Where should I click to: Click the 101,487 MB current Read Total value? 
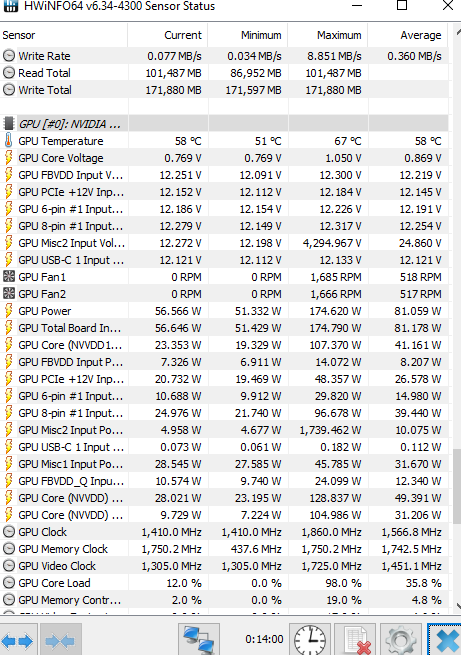173,73
